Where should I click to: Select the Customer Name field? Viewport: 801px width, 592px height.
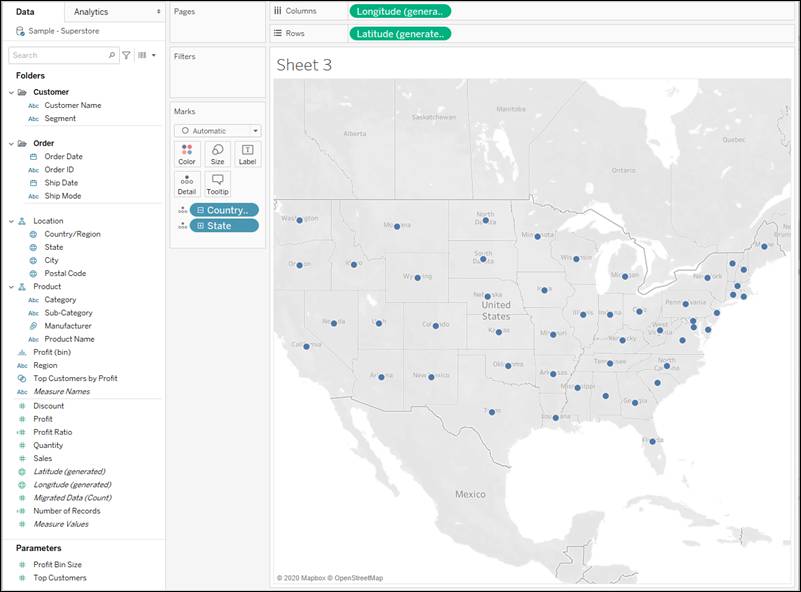click(73, 105)
